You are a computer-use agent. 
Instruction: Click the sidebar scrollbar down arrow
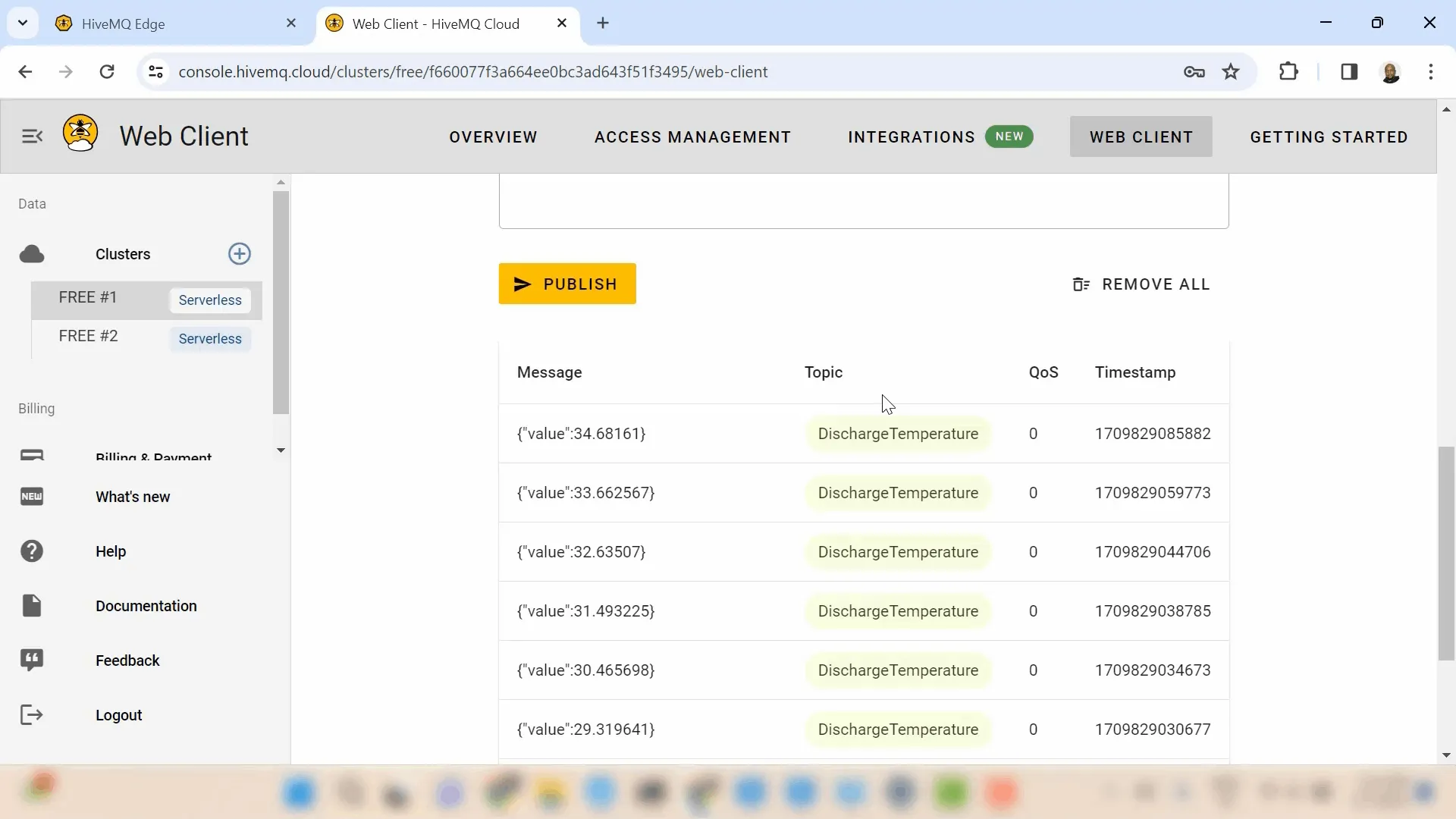281,450
